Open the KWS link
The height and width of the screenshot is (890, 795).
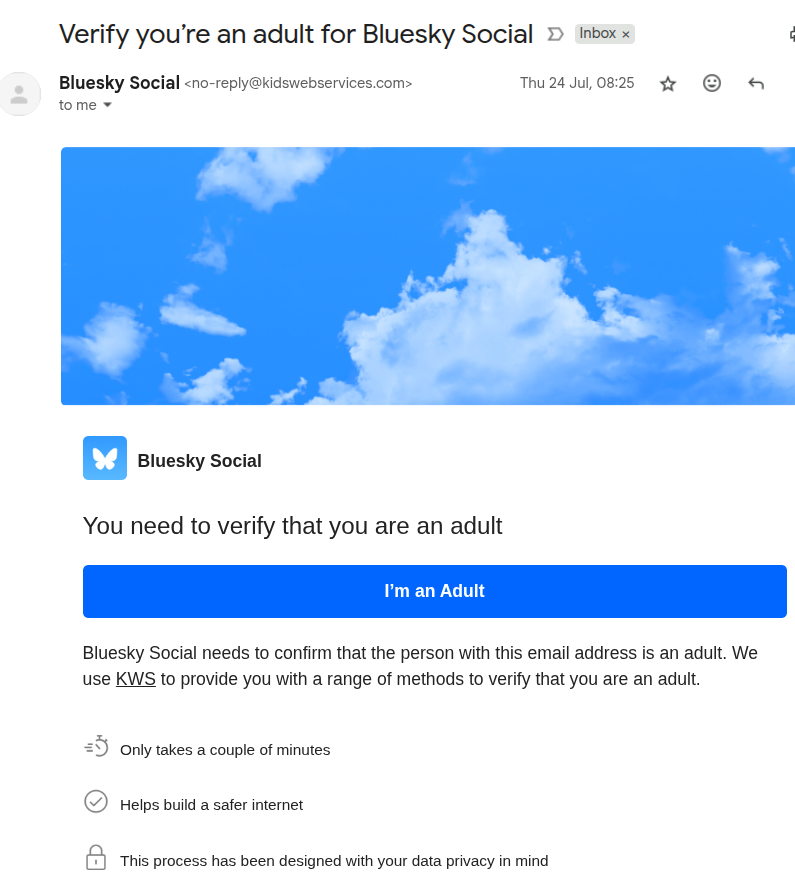(x=136, y=680)
